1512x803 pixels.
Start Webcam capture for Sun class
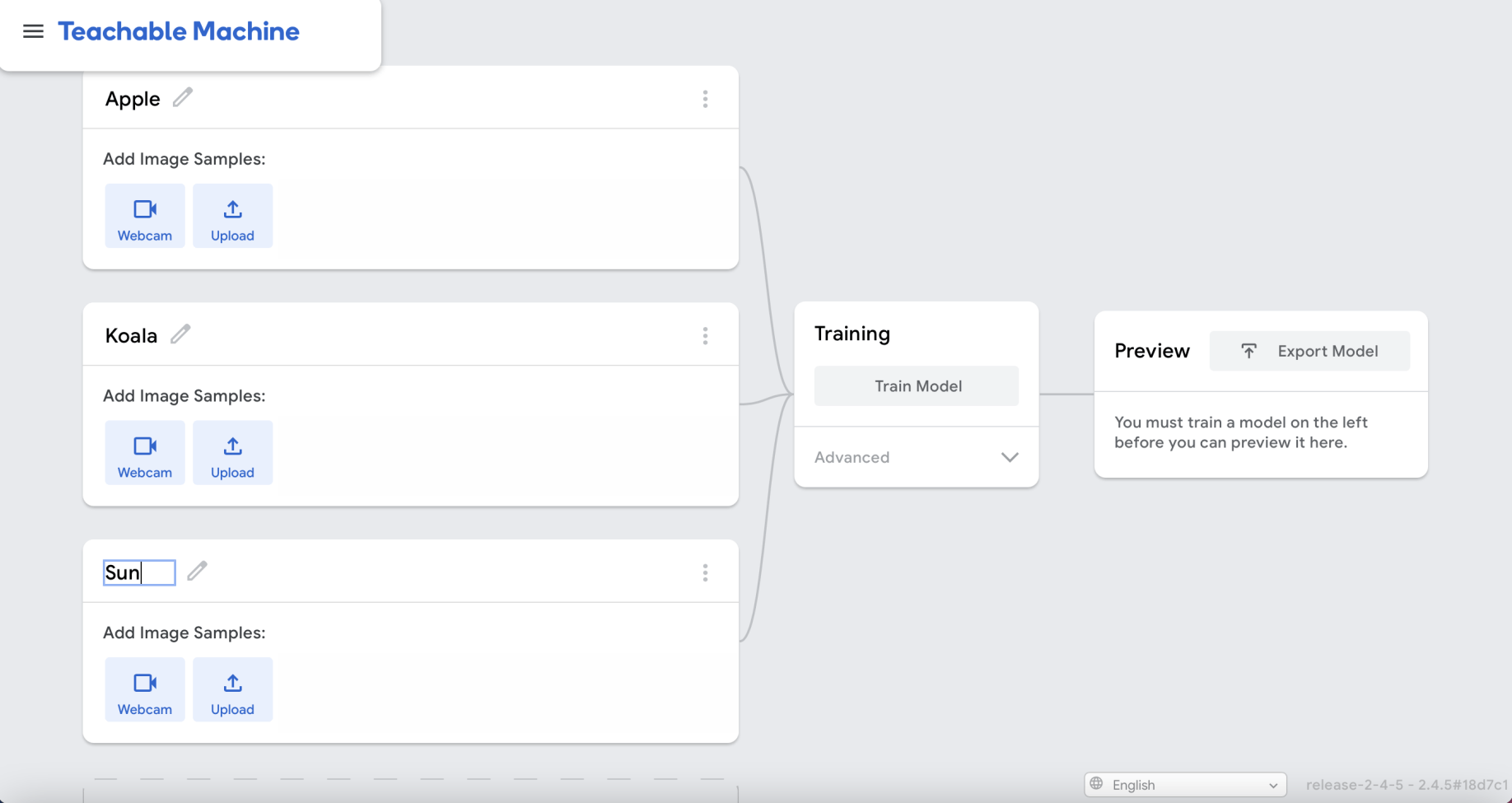[x=145, y=690]
